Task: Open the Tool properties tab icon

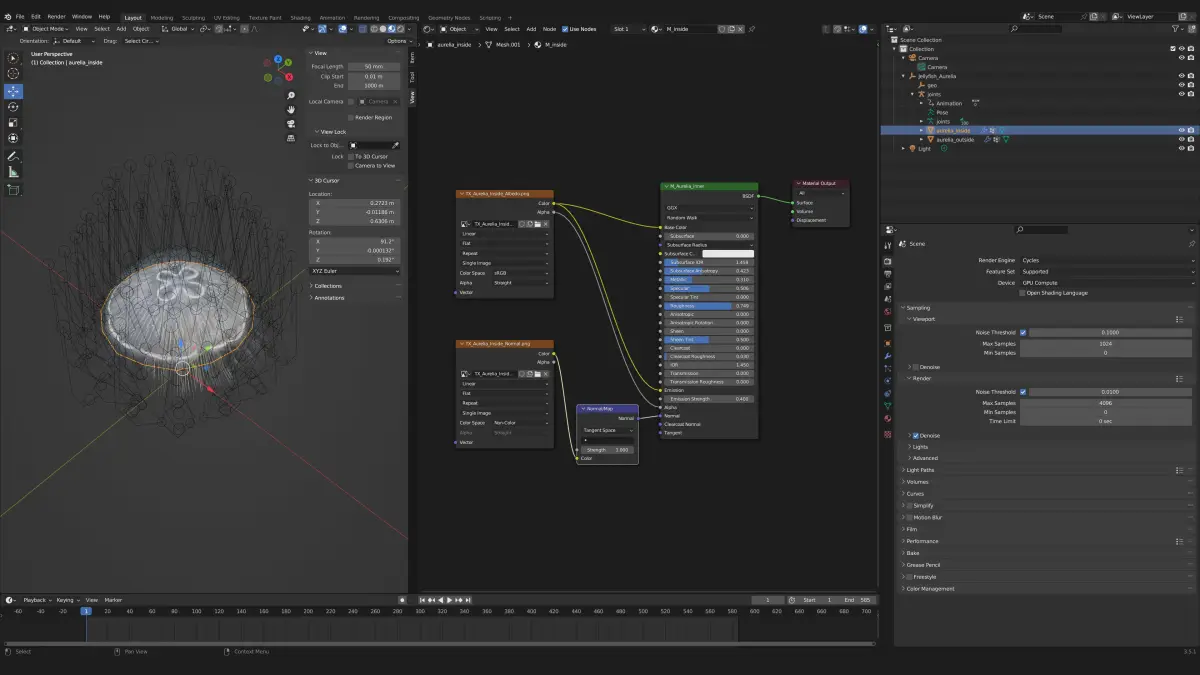Action: click(x=888, y=245)
